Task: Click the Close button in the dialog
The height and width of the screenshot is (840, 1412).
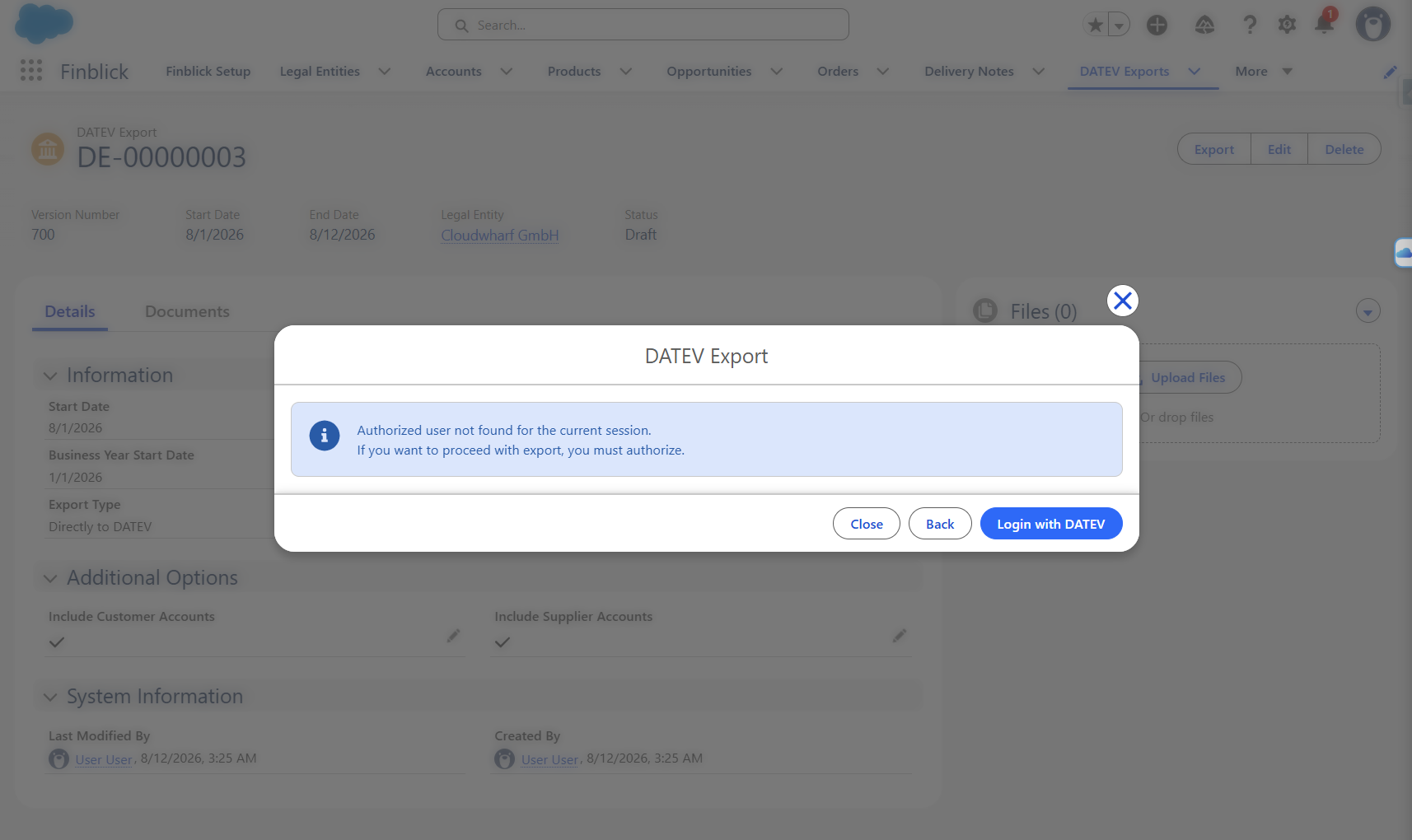Action: (867, 524)
